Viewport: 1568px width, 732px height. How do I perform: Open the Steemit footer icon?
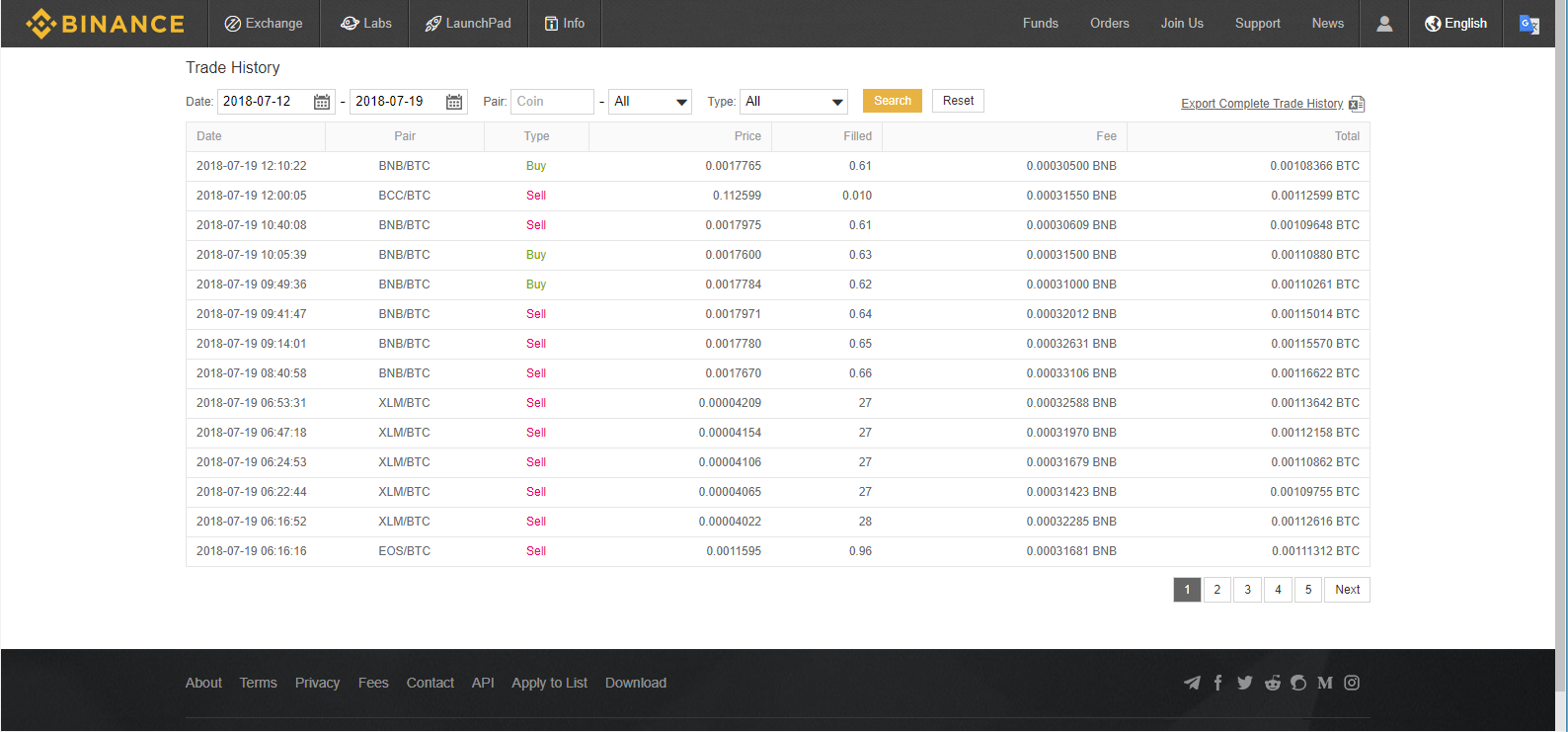(1298, 683)
